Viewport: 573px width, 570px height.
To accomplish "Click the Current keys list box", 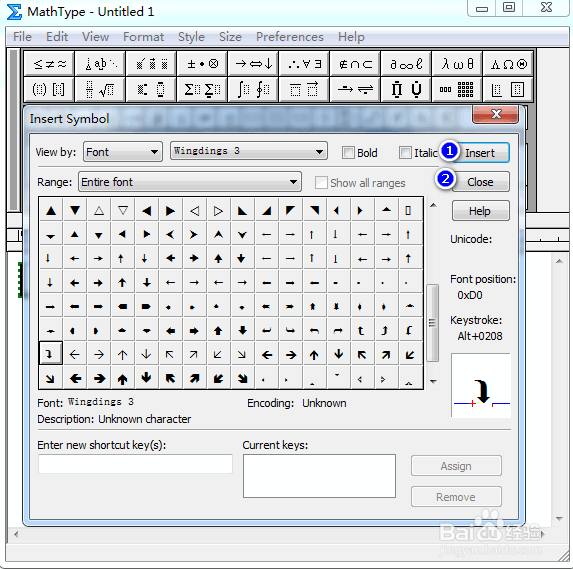I will pos(319,476).
